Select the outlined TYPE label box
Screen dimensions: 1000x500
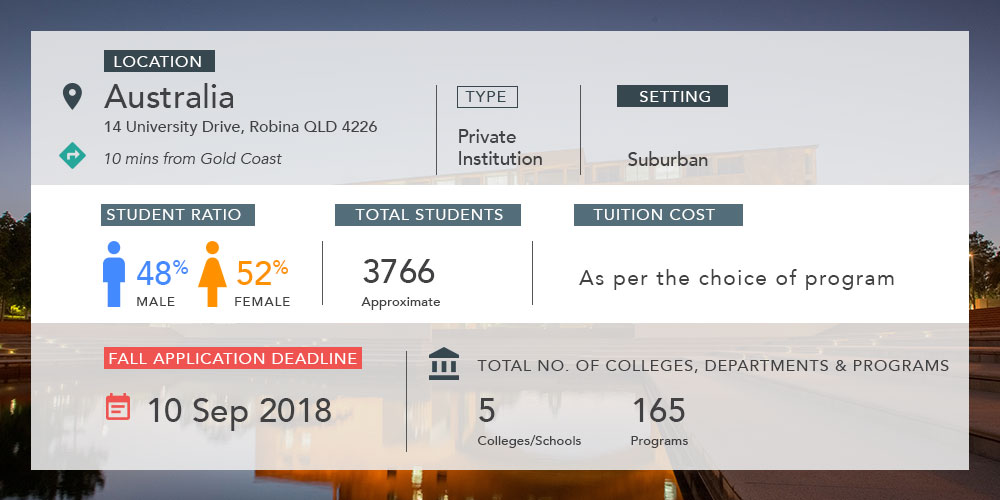pos(487,97)
